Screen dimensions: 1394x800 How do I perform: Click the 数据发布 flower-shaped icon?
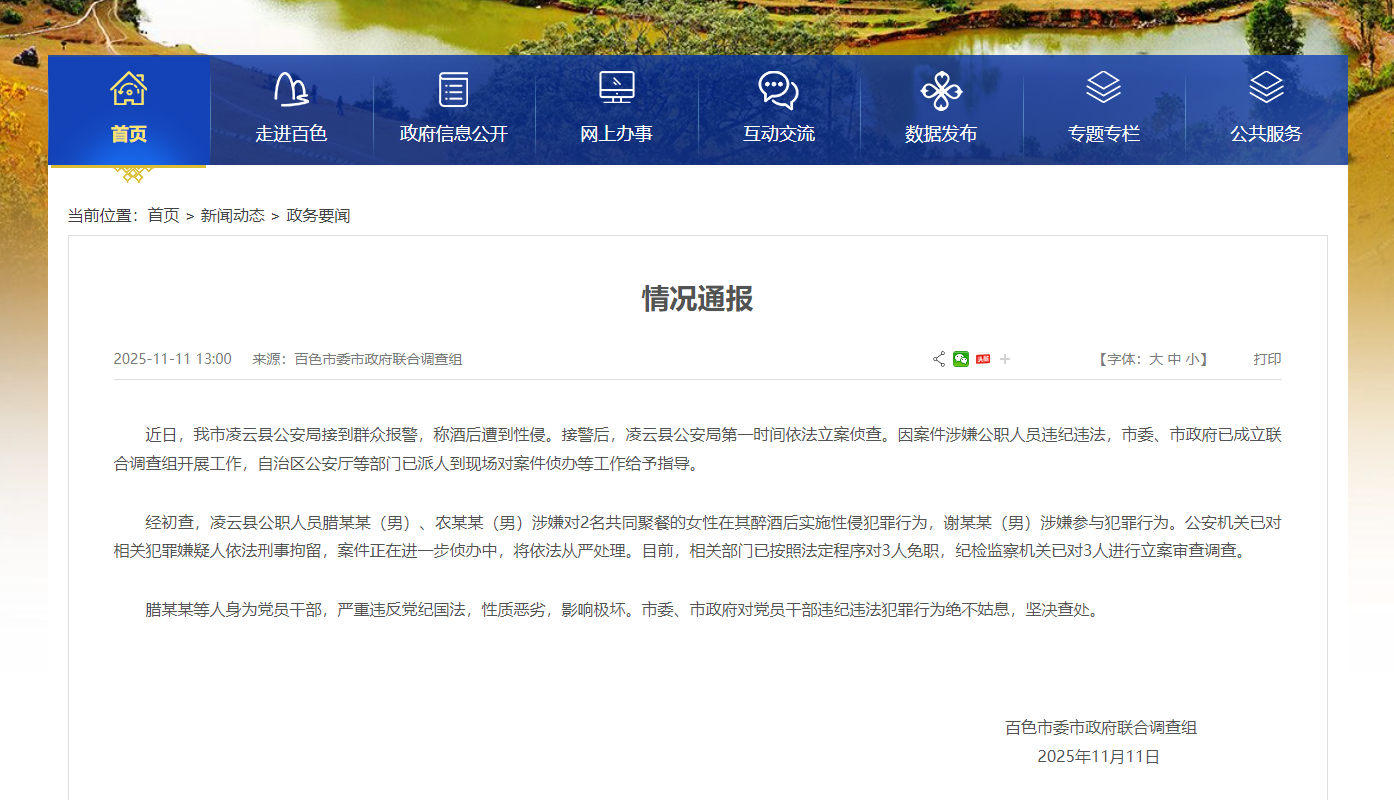click(941, 91)
